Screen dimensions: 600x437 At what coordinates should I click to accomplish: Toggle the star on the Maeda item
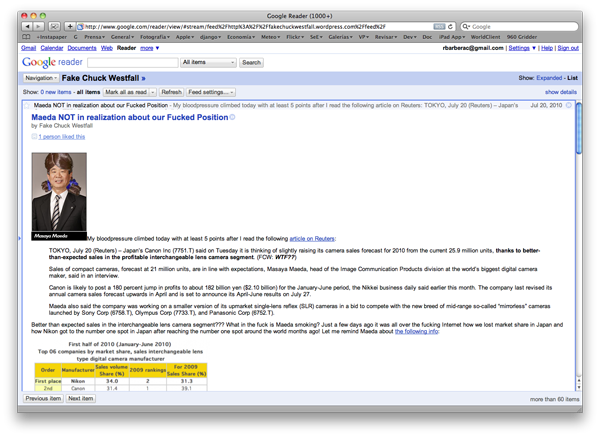pos(27,105)
